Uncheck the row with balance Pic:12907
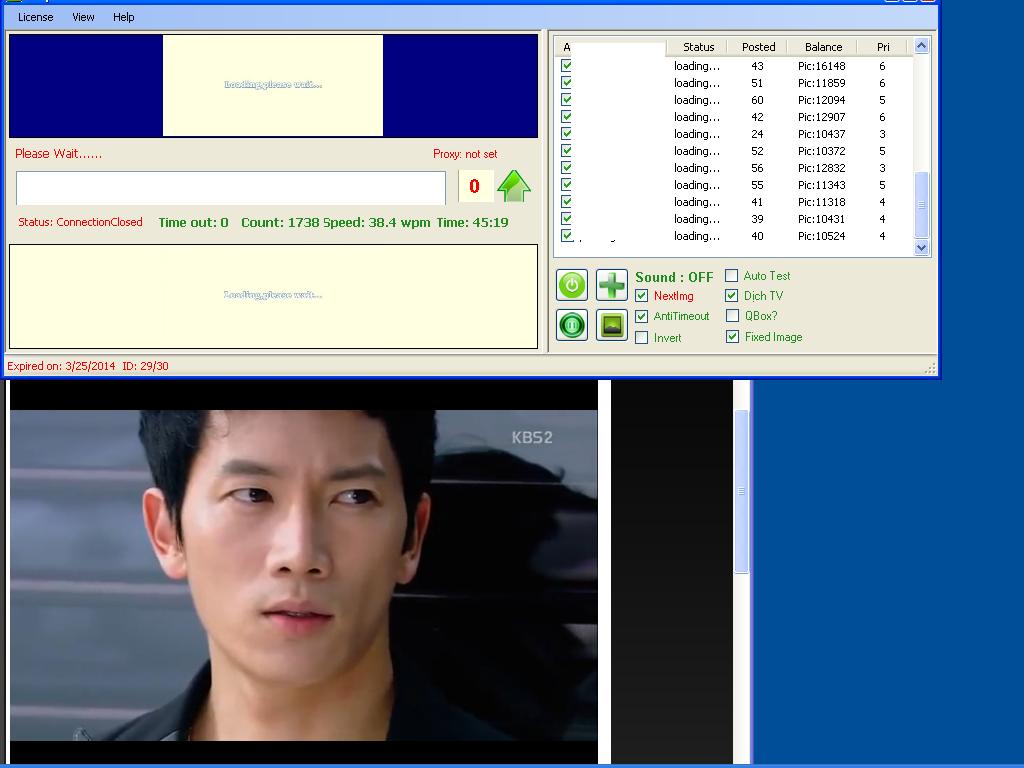Image resolution: width=1024 pixels, height=768 pixels. tap(566, 116)
